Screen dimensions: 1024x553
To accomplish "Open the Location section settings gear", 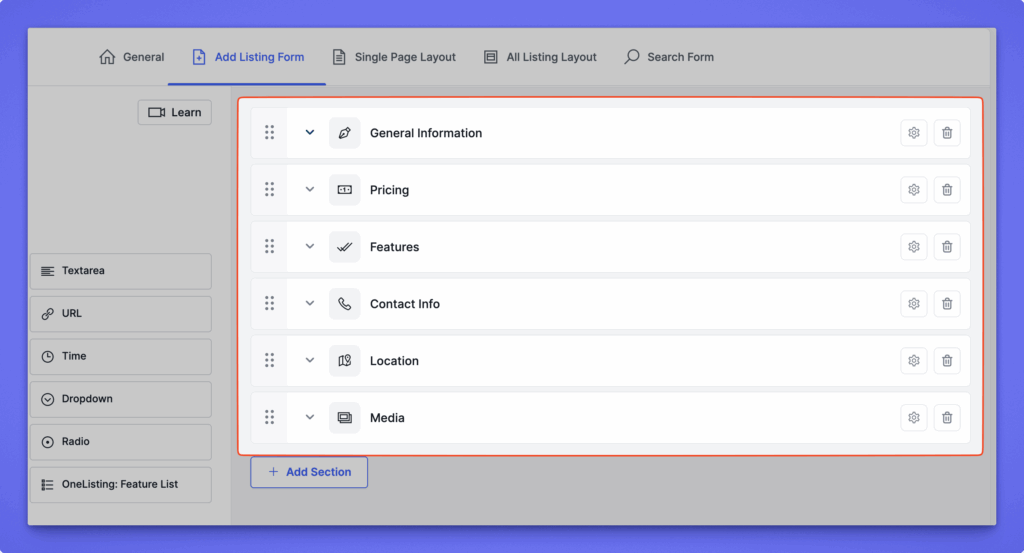I will point(913,361).
